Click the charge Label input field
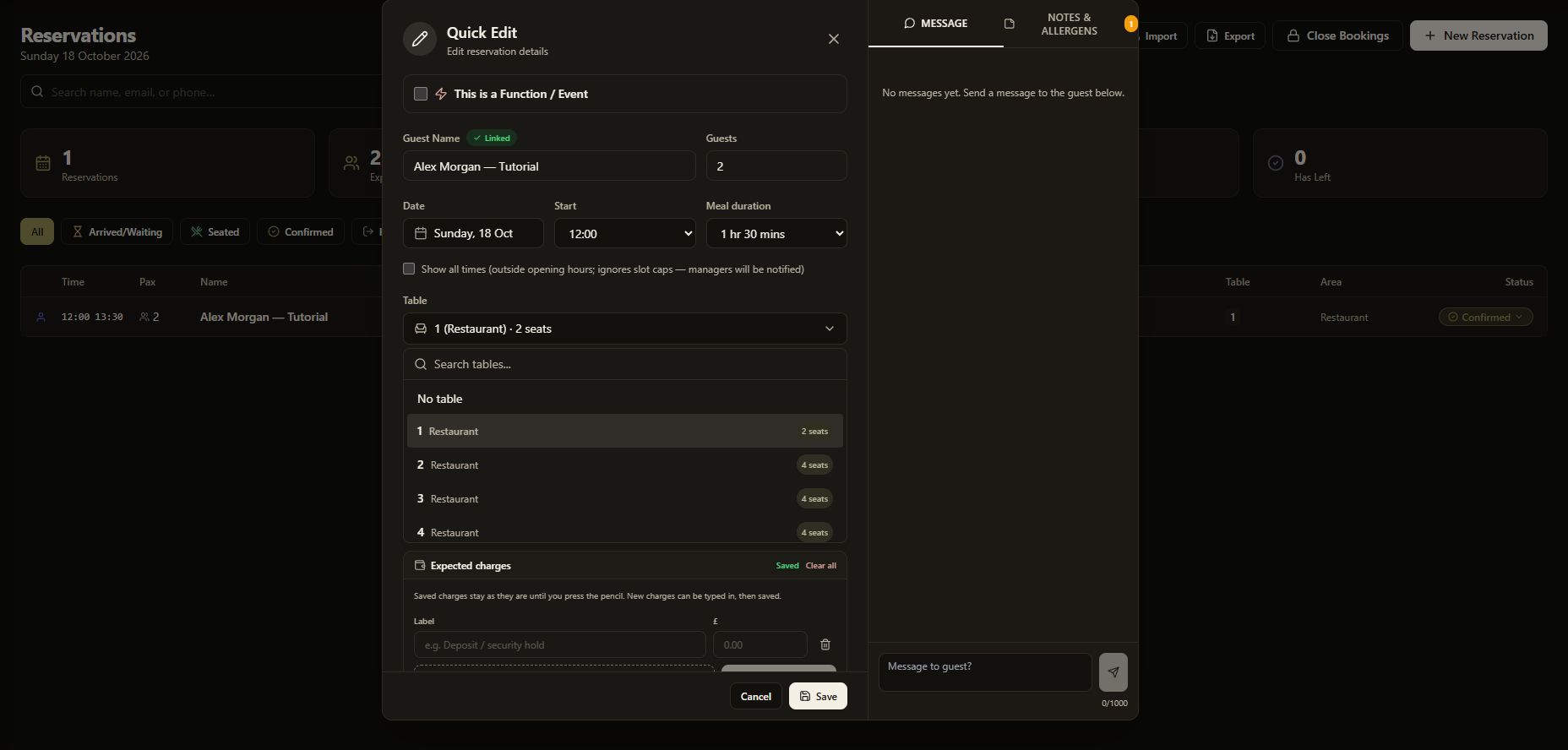The width and height of the screenshot is (1568, 750). 560,644
